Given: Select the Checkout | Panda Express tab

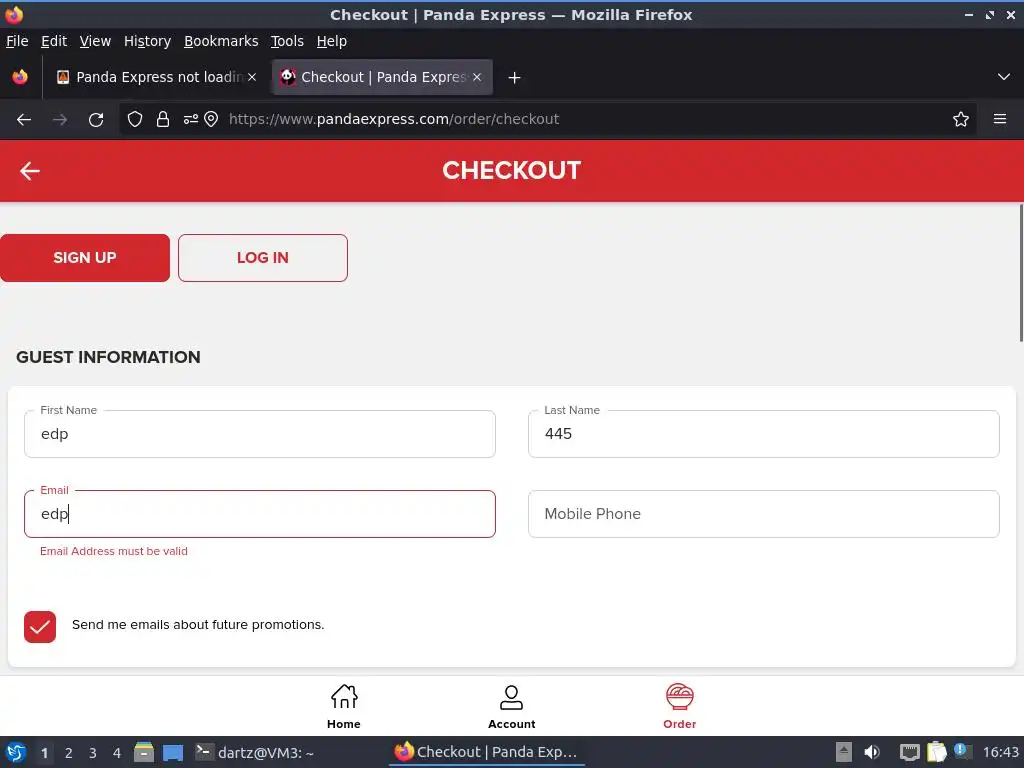Looking at the screenshot, I should point(382,77).
